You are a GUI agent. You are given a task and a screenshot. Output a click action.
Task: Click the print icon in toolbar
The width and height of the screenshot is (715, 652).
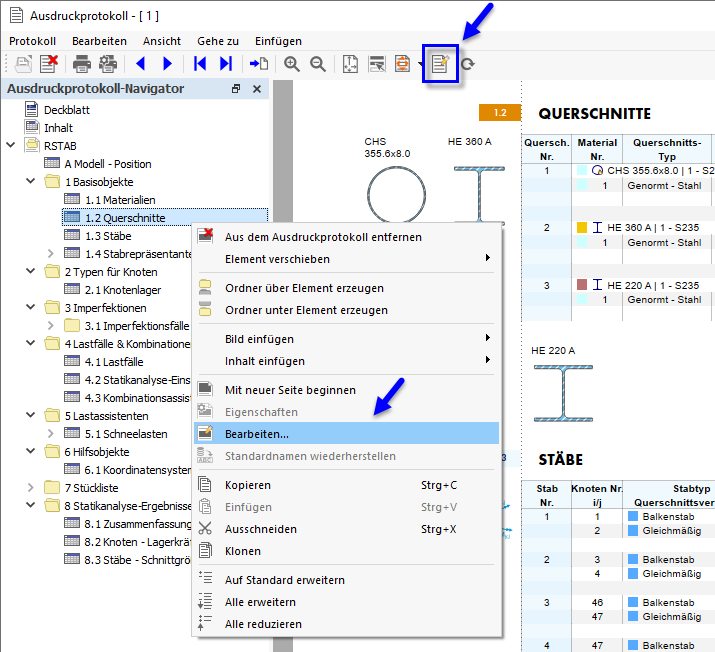pyautogui.click(x=82, y=64)
